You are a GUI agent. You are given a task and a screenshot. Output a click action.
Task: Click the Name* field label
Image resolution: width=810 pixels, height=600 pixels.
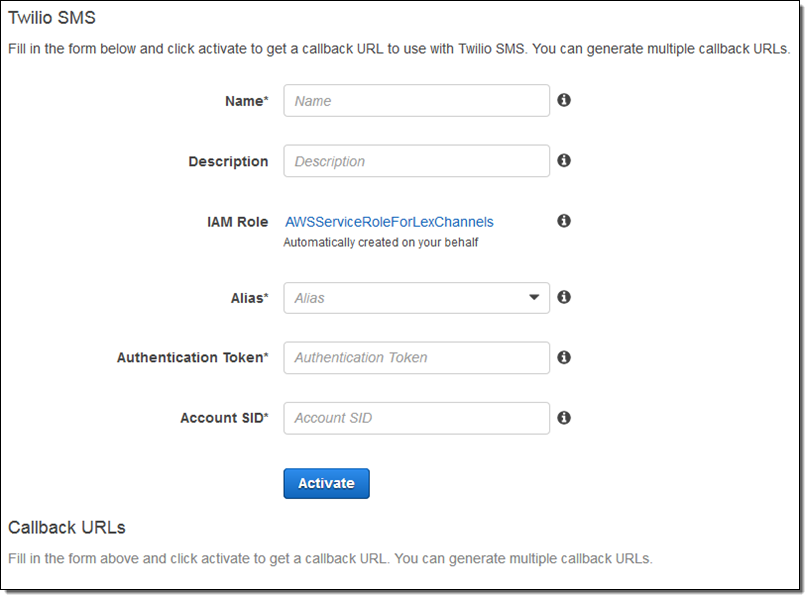(247, 101)
